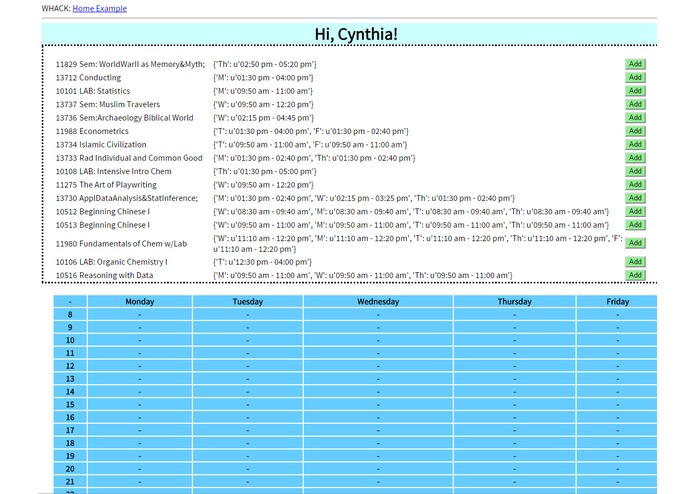The height and width of the screenshot is (494, 695).
Task: Add The Art of Playwriting
Action: click(x=635, y=184)
